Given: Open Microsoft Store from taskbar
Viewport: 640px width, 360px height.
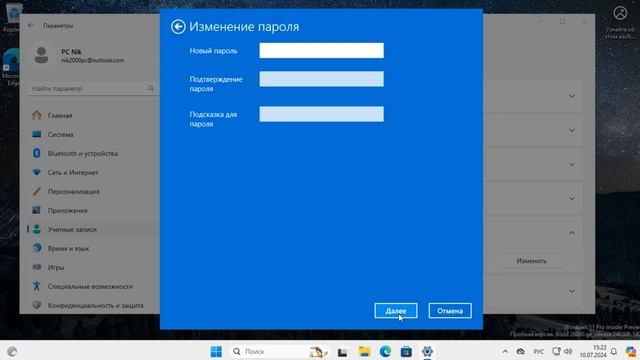Looking at the screenshot, I should [x=406, y=351].
